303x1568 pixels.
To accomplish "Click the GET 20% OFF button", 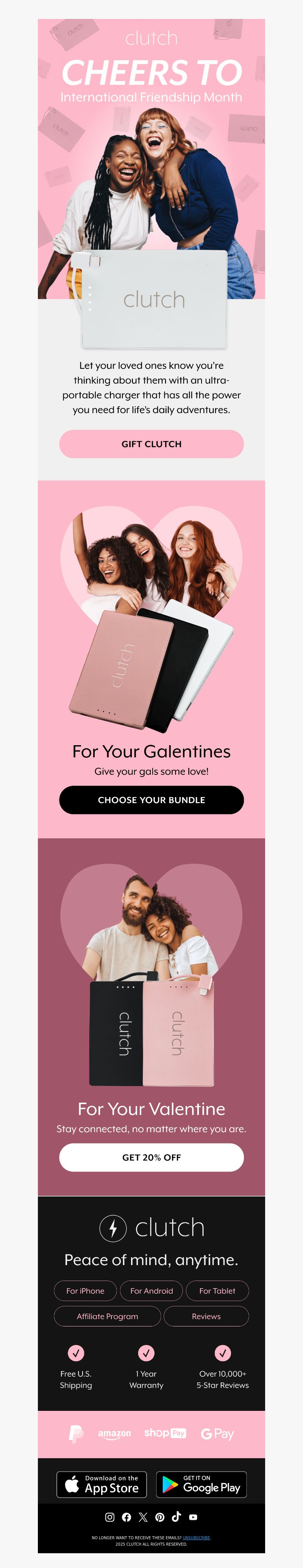I will point(151,1157).
